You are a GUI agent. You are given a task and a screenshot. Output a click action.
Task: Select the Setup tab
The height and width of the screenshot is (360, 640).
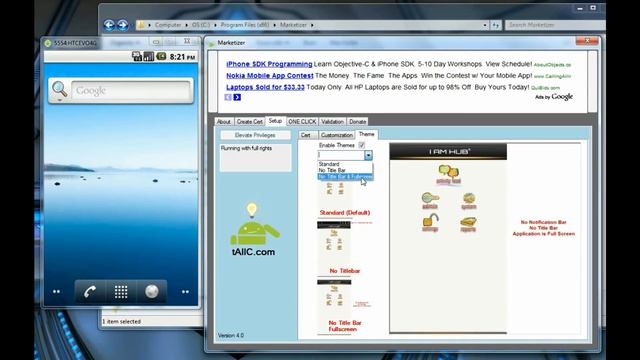pyautogui.click(x=275, y=121)
